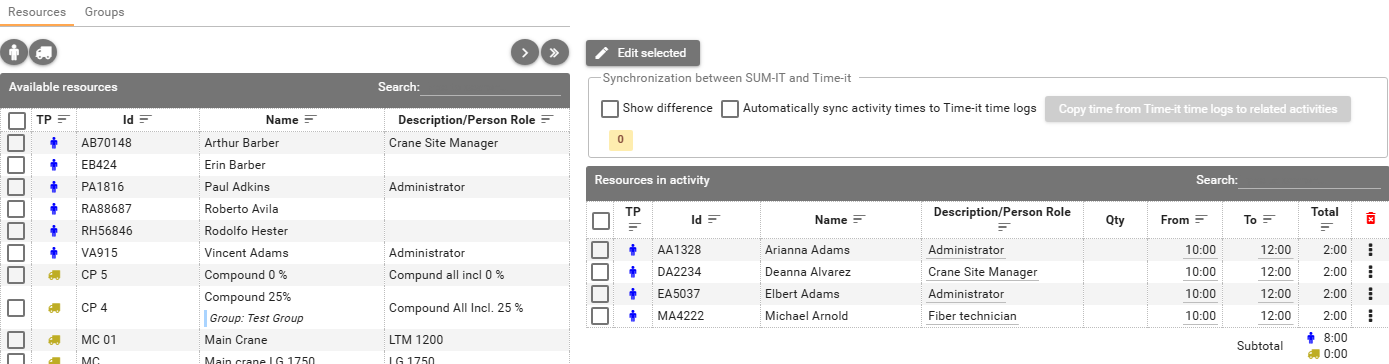Check the Elbert Adams row checkbox

click(x=600, y=294)
